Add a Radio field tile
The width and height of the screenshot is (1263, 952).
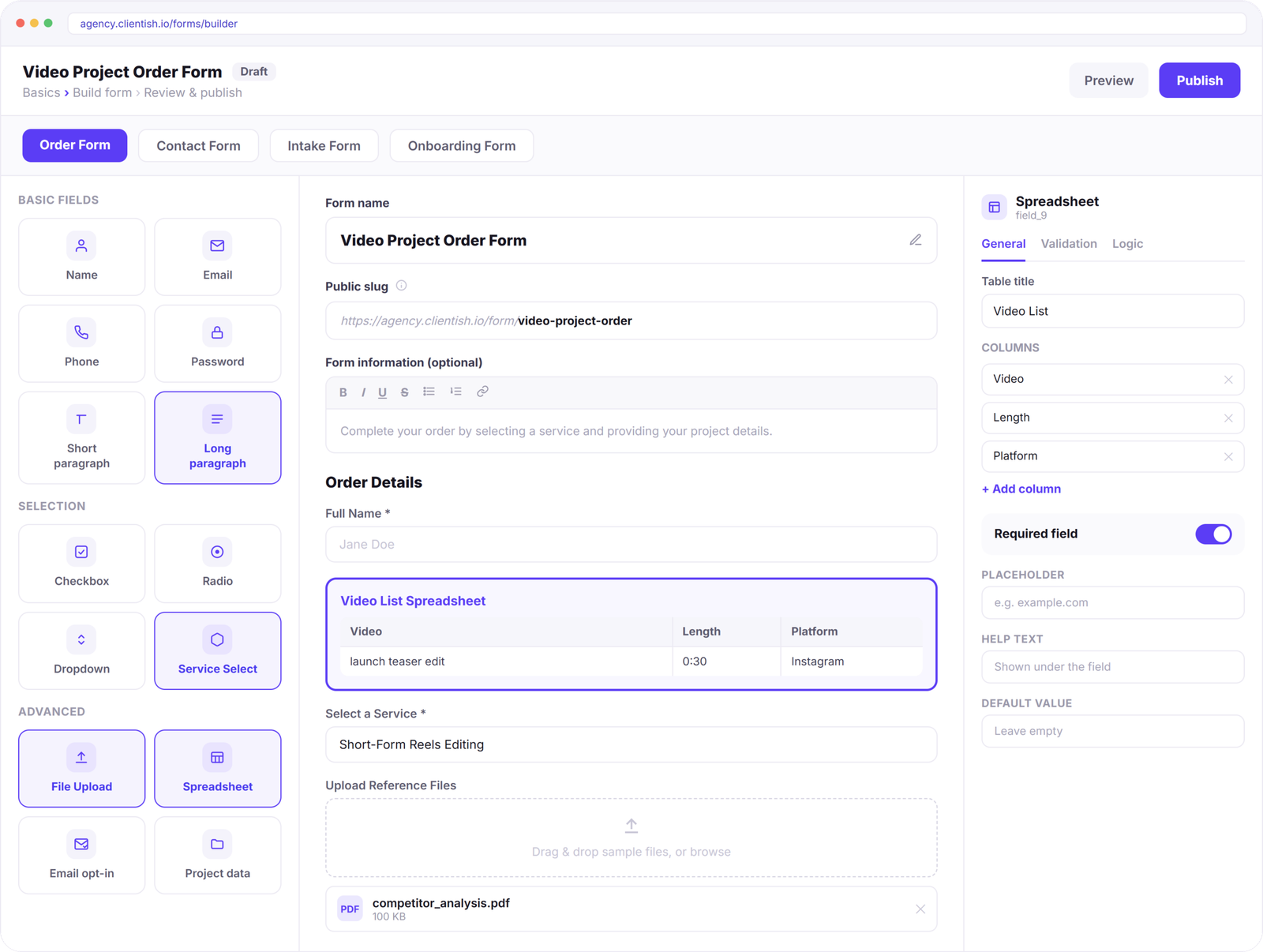click(x=217, y=564)
